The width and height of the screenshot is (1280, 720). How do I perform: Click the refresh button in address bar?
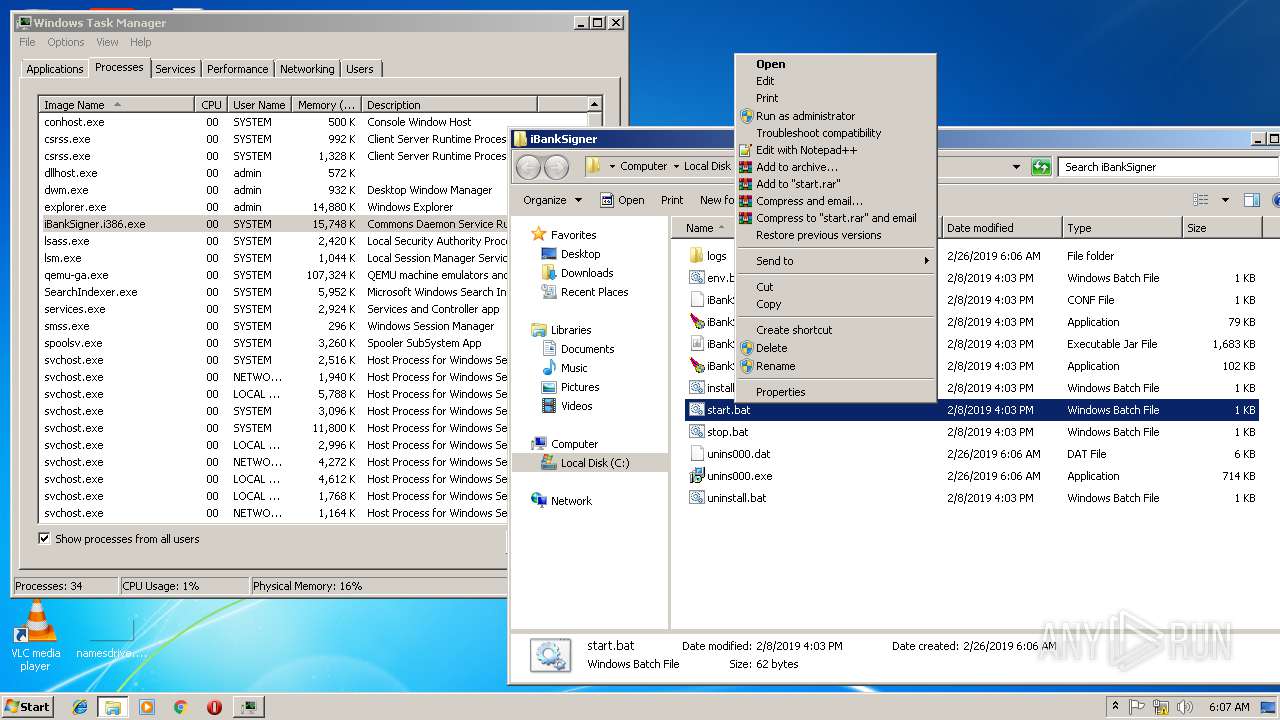pyautogui.click(x=1041, y=167)
